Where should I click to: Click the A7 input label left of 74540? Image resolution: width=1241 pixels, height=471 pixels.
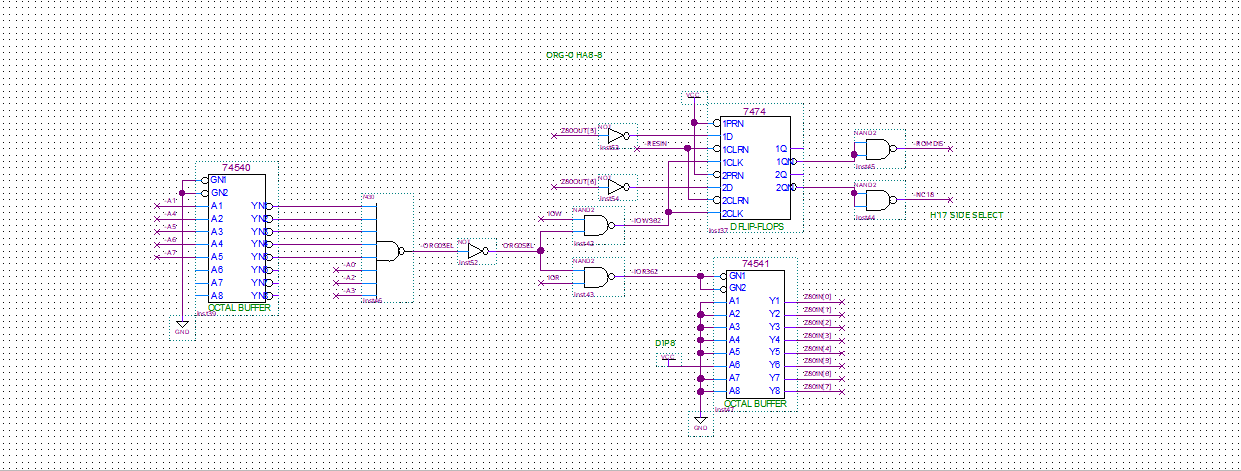(x=171, y=253)
